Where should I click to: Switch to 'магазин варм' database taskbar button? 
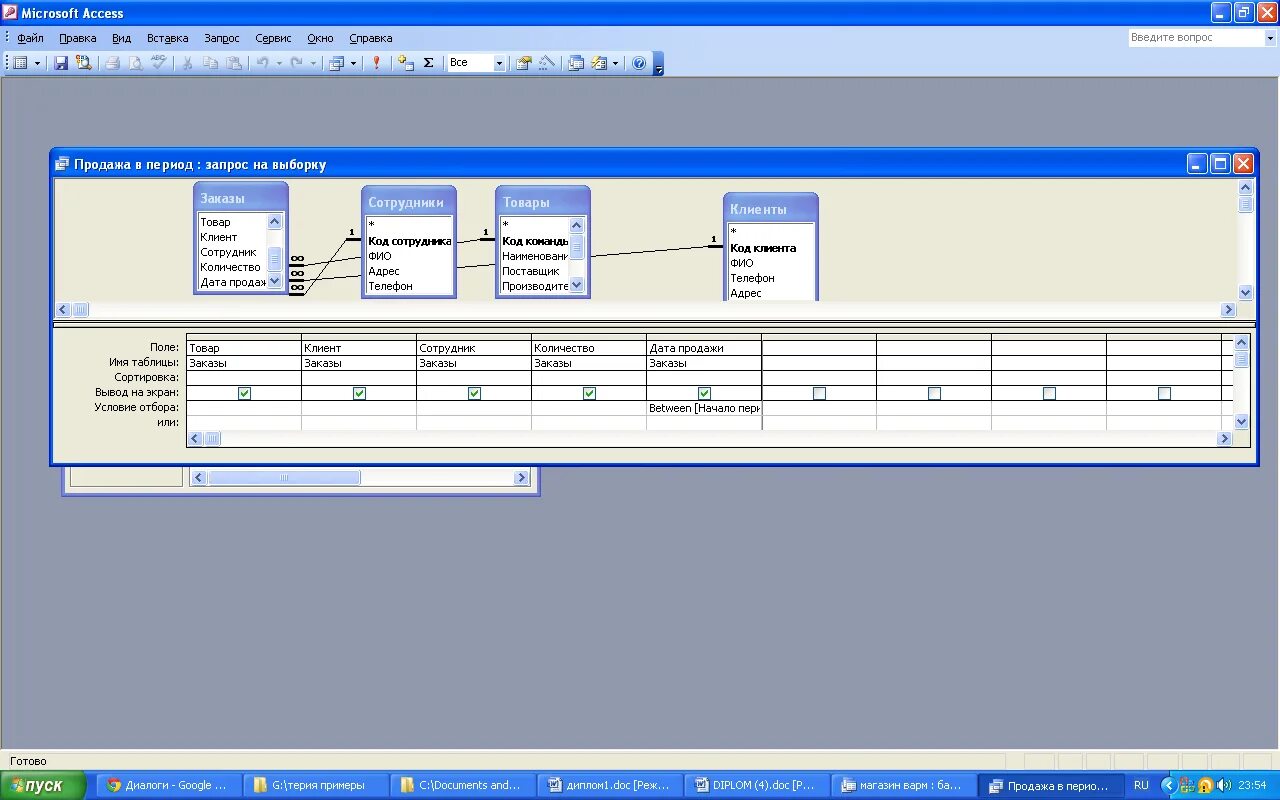pos(904,786)
